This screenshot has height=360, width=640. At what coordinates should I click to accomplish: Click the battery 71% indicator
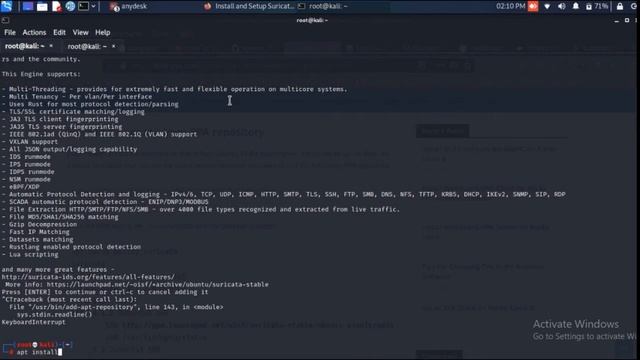[x=597, y=7]
